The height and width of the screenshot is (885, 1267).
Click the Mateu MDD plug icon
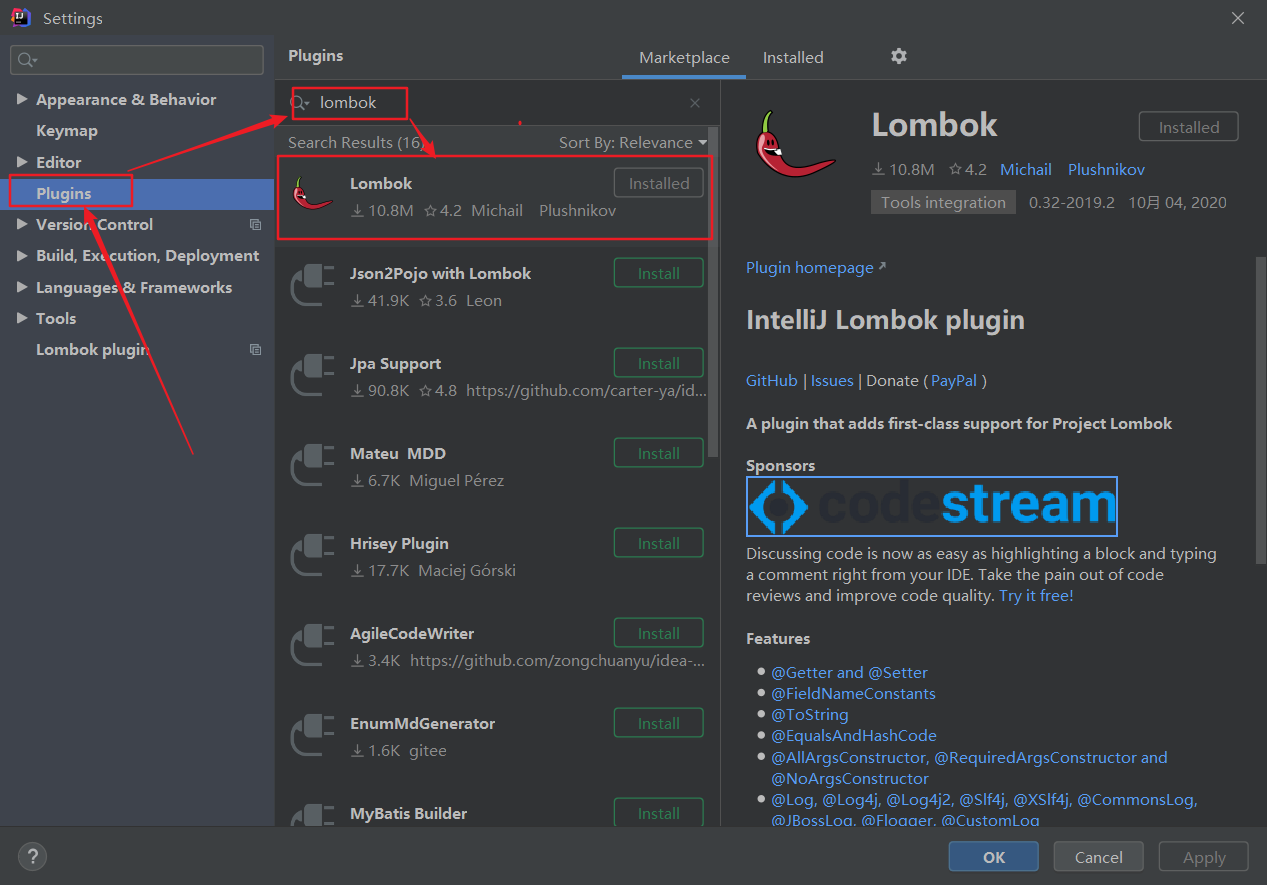[312, 465]
